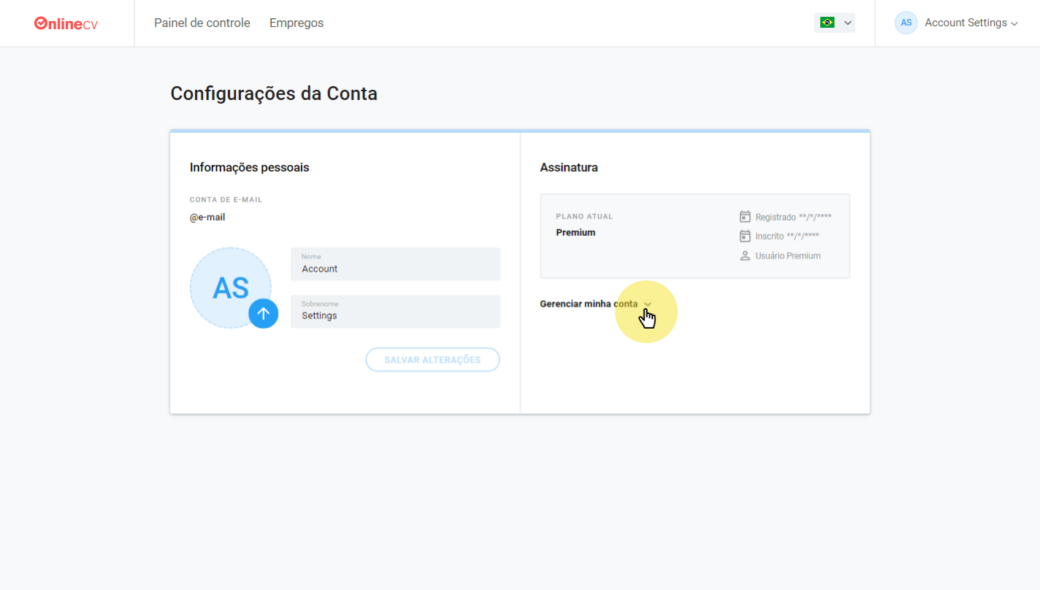Image resolution: width=1040 pixels, height=590 pixels.
Task: Click the @e-mail account text
Action: (207, 217)
